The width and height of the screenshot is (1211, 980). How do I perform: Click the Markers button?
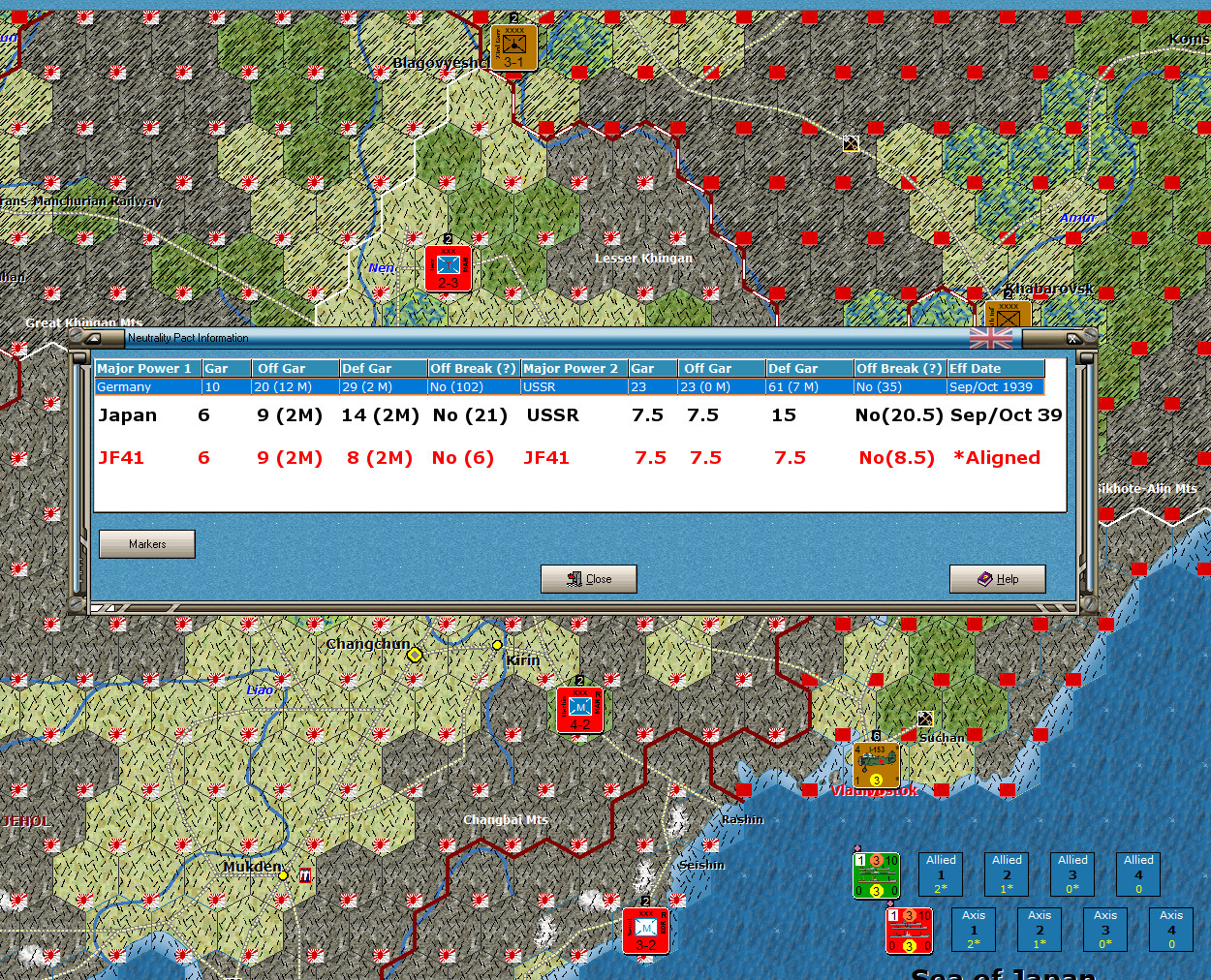tap(147, 544)
